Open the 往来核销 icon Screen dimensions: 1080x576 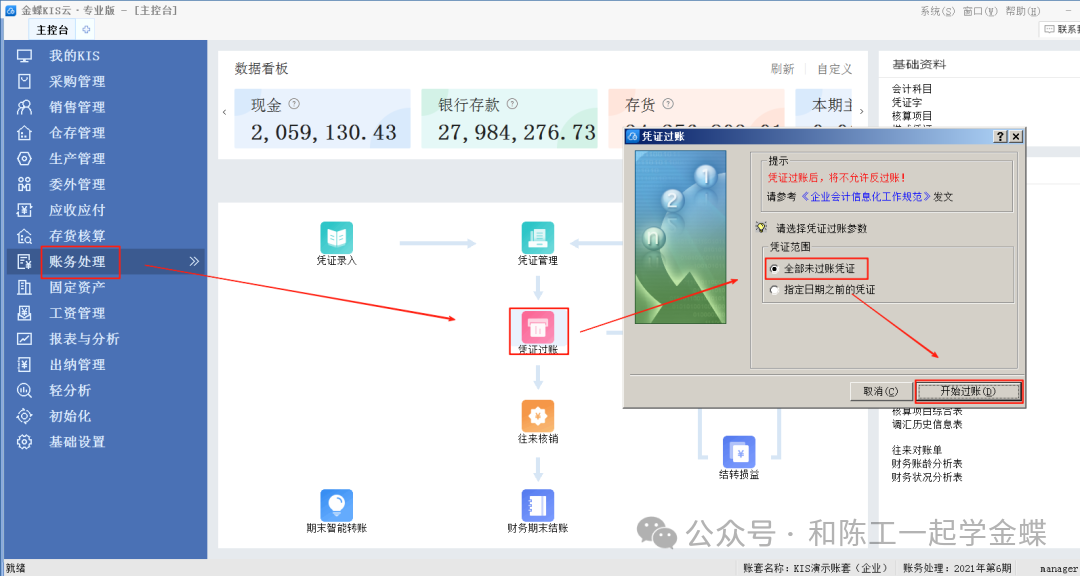coord(537,416)
